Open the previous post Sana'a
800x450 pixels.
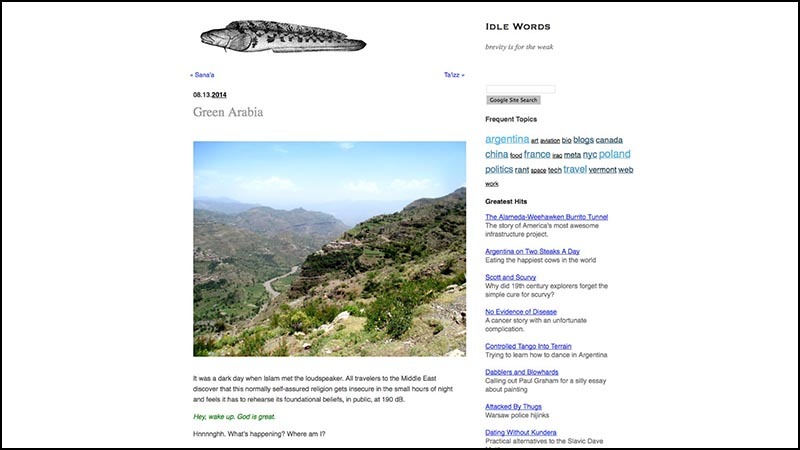203,75
